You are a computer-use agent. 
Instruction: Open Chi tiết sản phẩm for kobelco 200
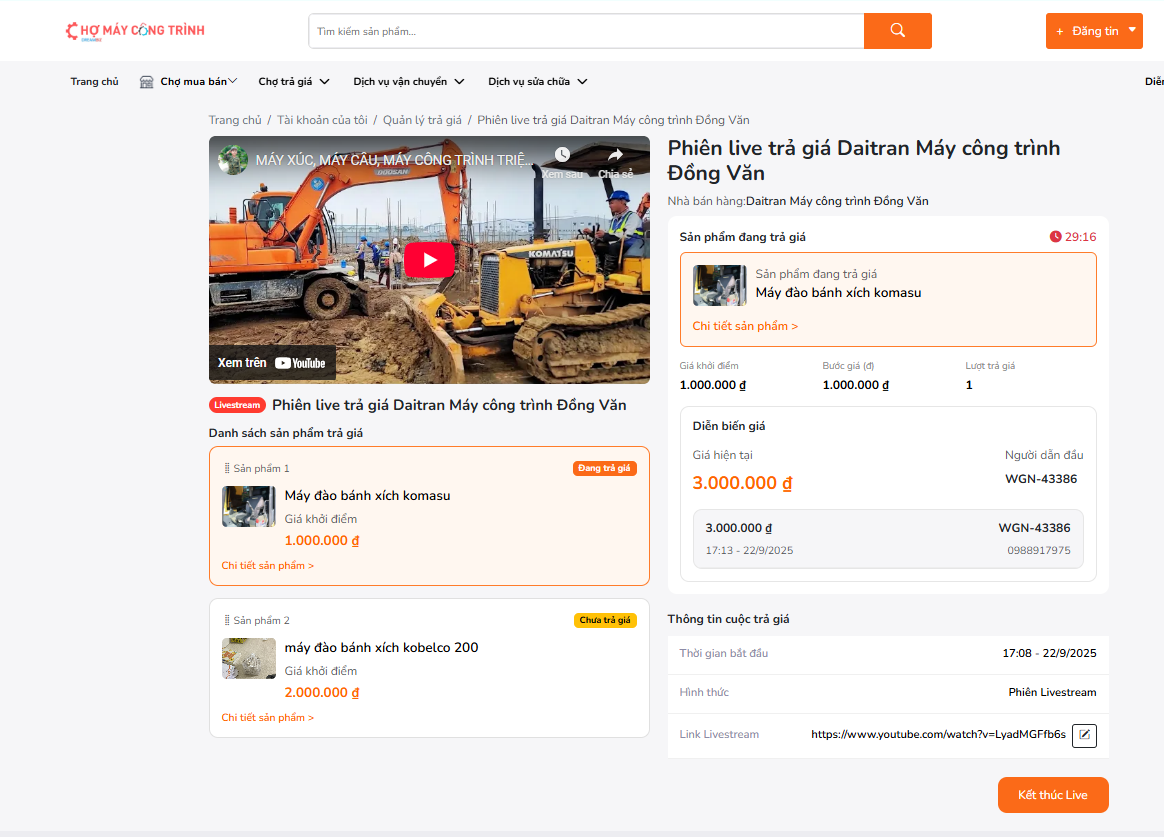click(x=267, y=718)
